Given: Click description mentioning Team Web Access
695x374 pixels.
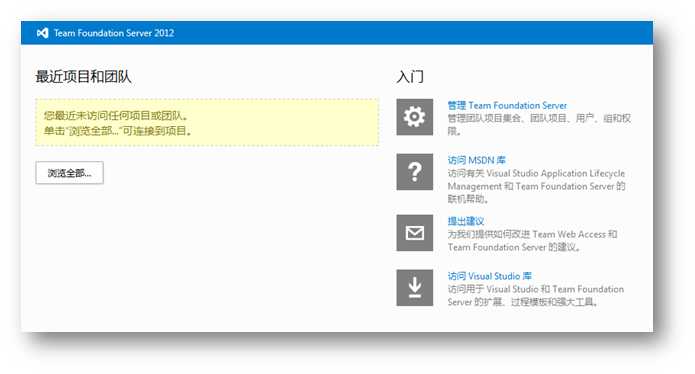Looking at the screenshot, I should coord(532,241).
